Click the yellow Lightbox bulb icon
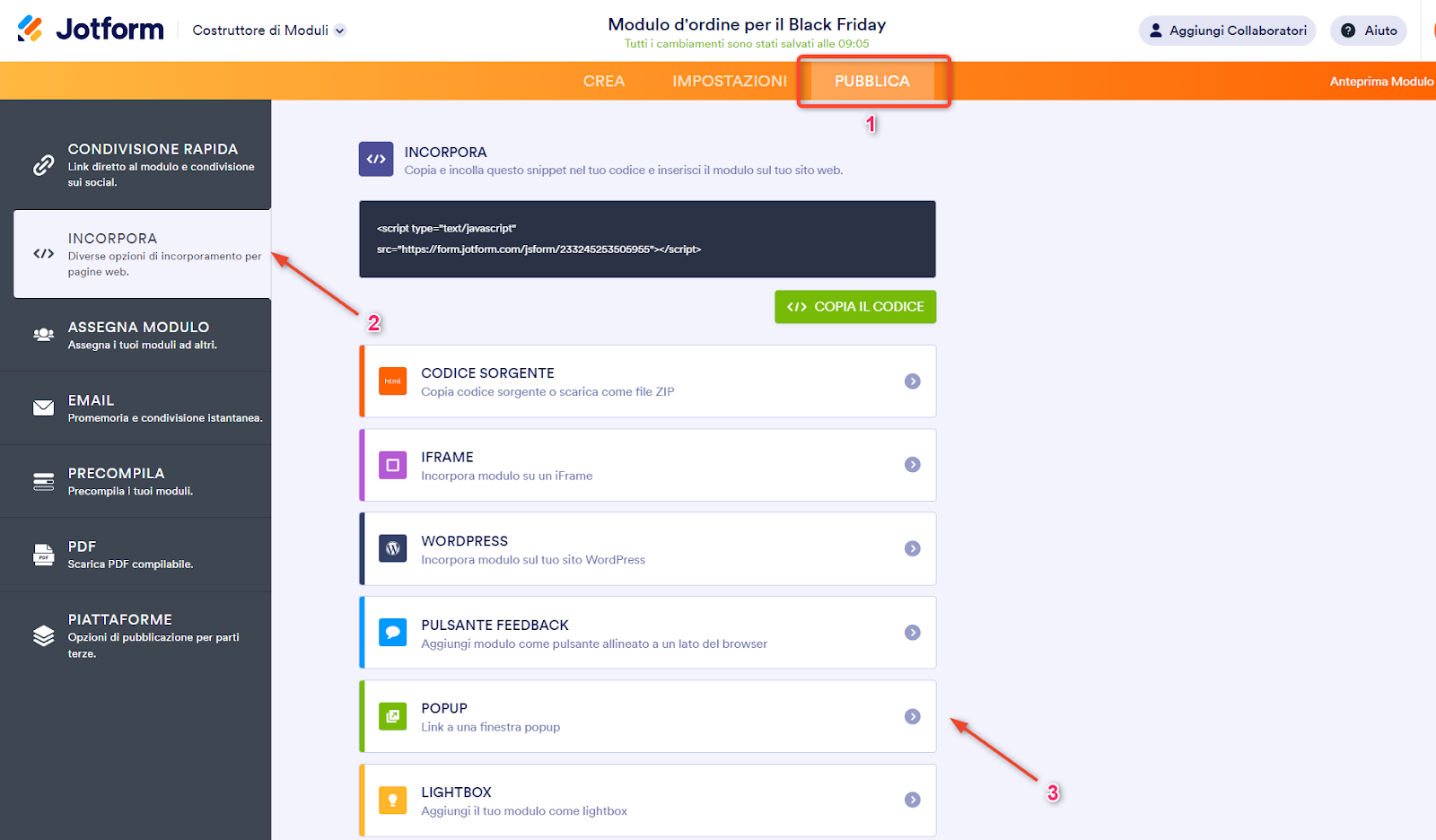The width and height of the screenshot is (1436, 840). (x=392, y=800)
